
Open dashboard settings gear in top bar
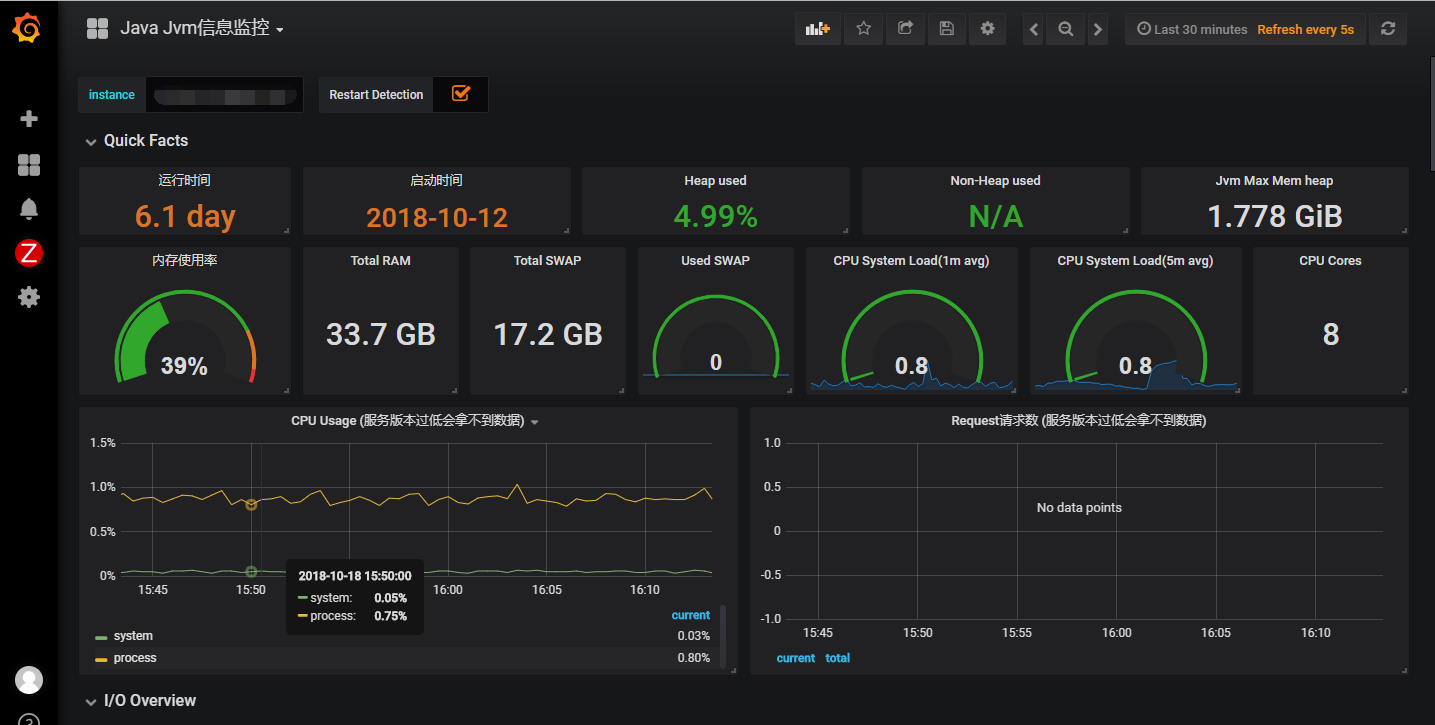[988, 29]
